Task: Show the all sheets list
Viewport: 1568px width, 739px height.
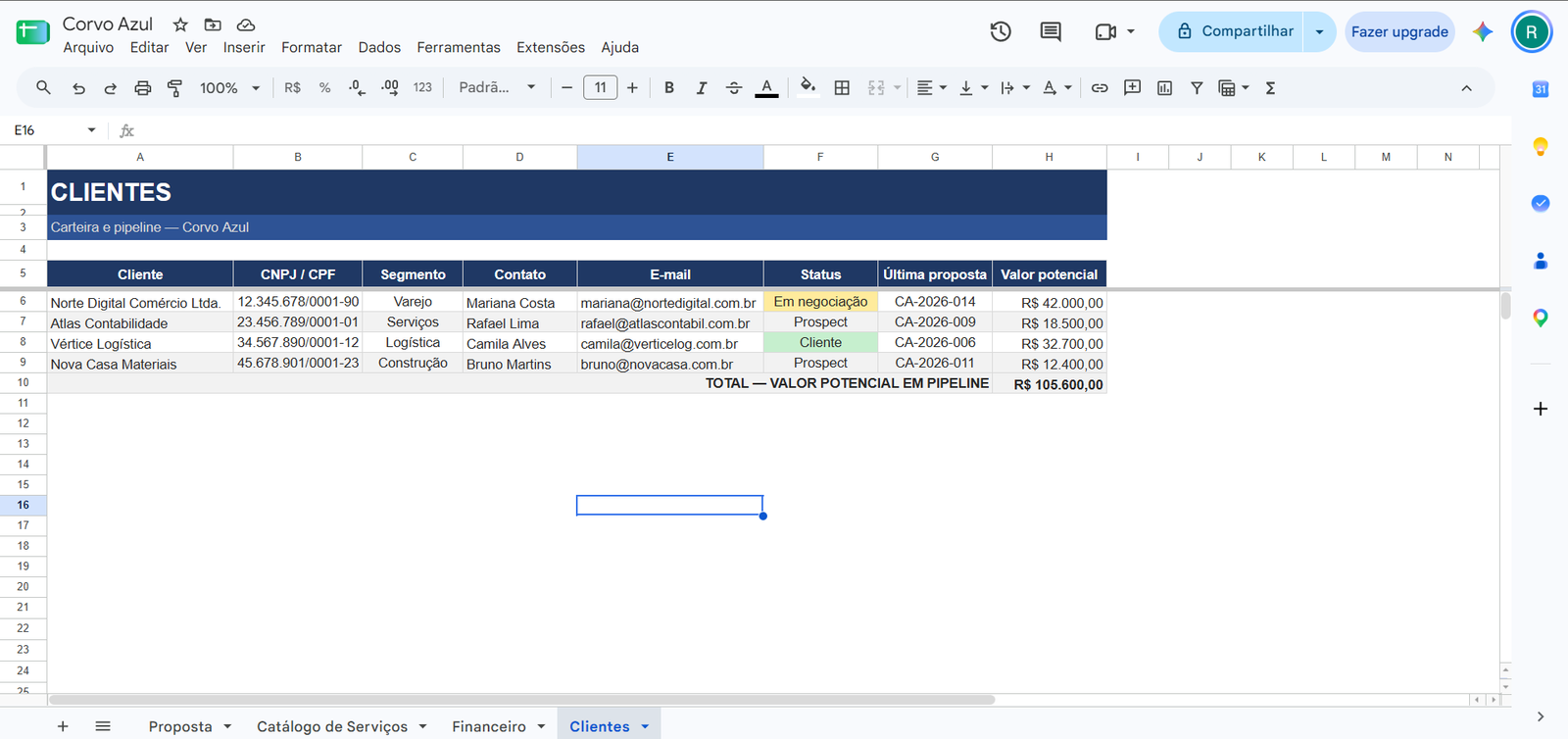Action: 103,726
